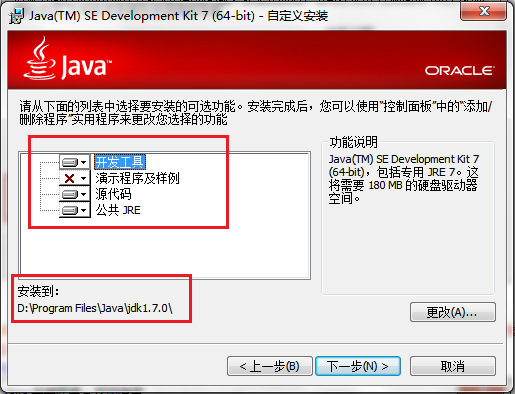The image size is (515, 394).
Task: Click the Java logo in the banner
Action: 68,59
